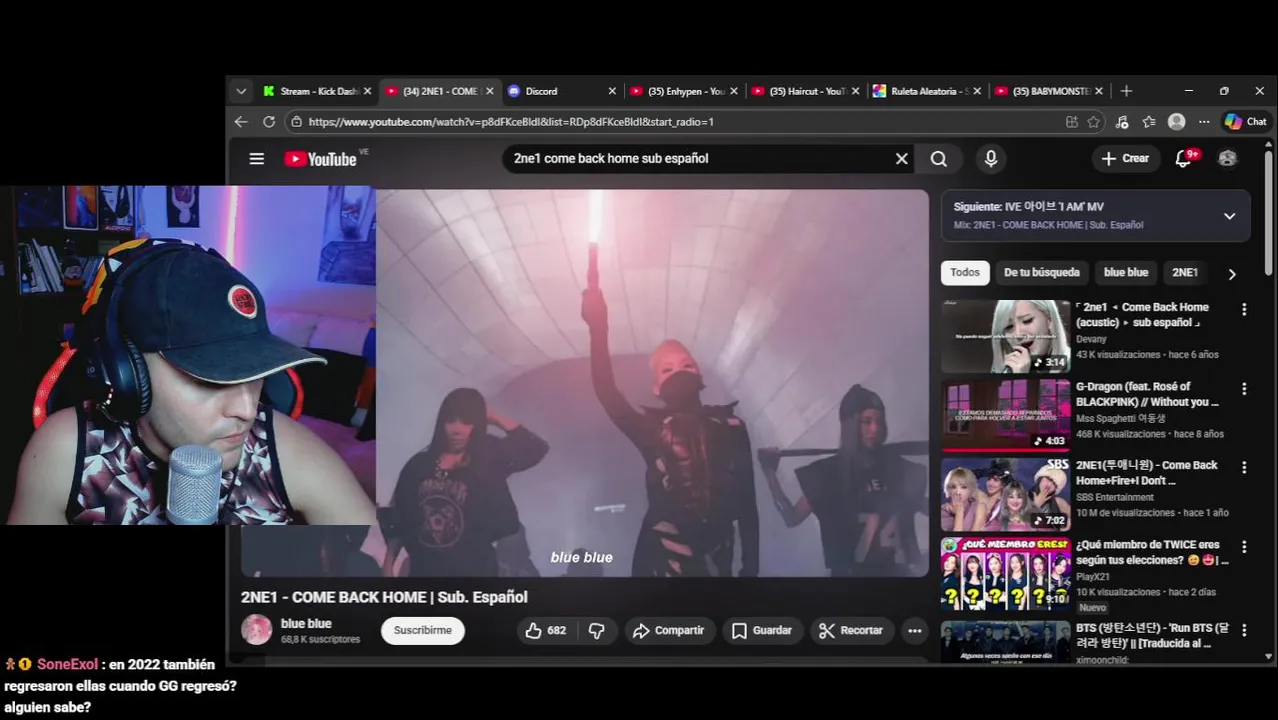Add page to favorites star
Screen dimensions: 1278x720
[x=1094, y=121]
